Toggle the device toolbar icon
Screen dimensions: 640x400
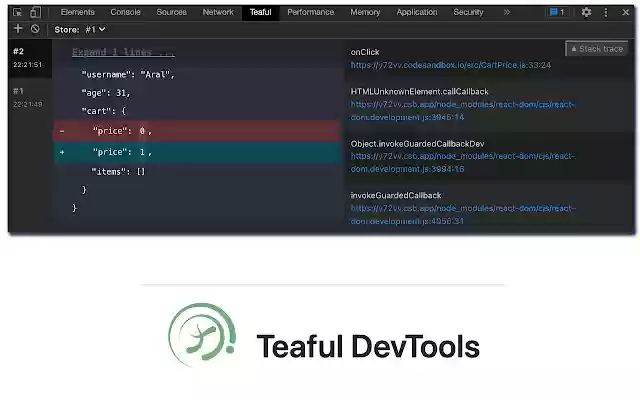click(x=36, y=12)
